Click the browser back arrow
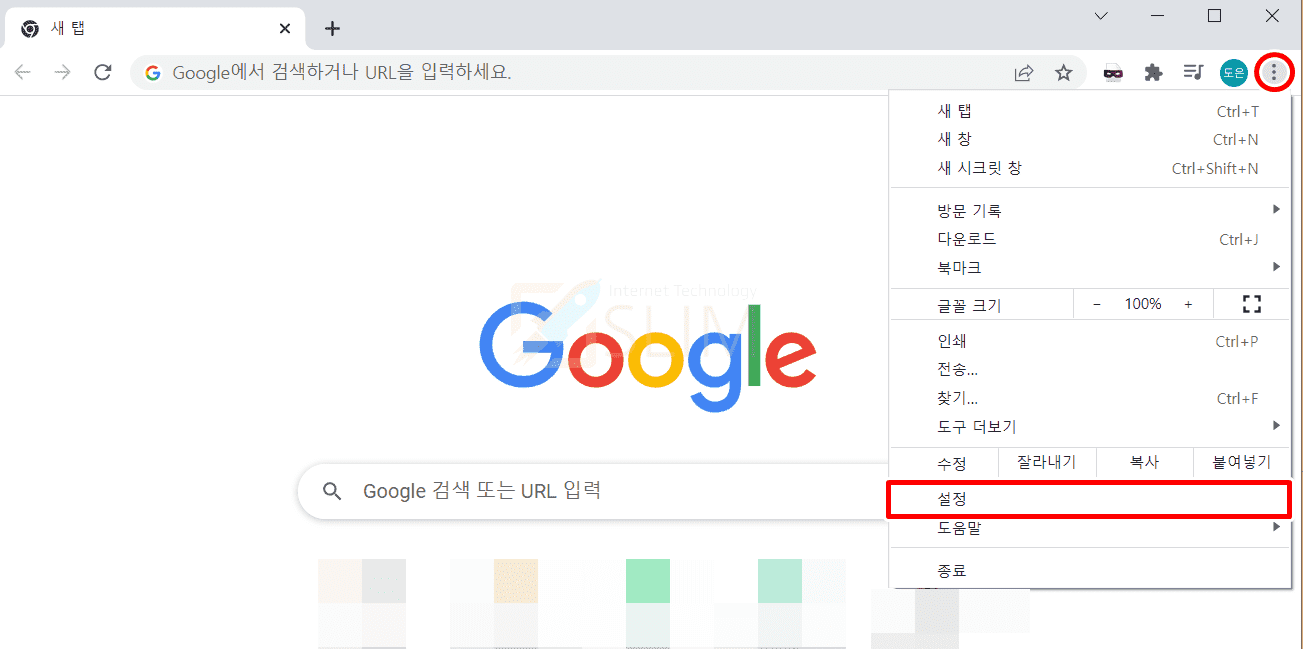This screenshot has height=649, width=1303. point(23,72)
